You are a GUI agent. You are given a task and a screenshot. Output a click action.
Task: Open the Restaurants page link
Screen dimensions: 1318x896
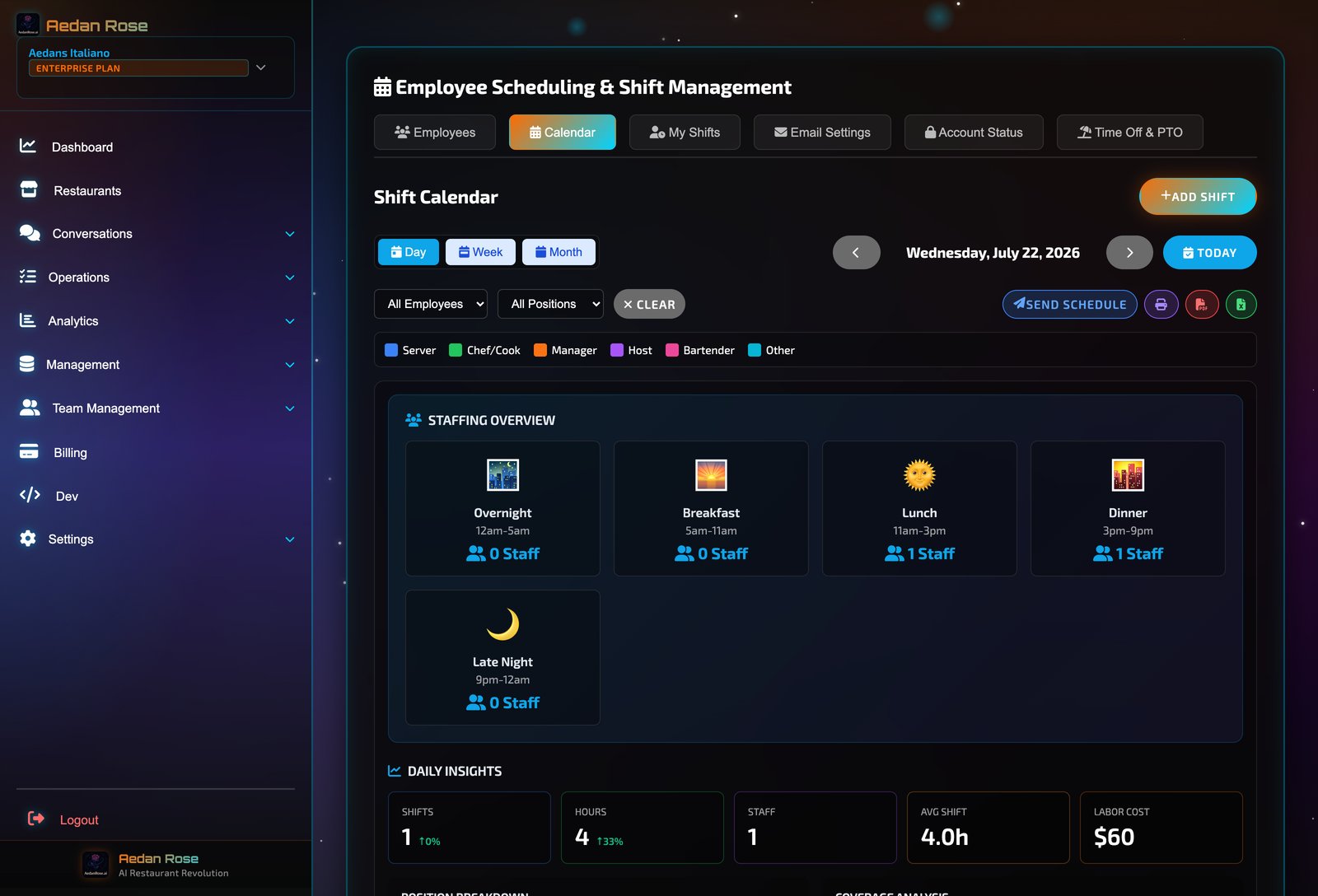(87, 190)
